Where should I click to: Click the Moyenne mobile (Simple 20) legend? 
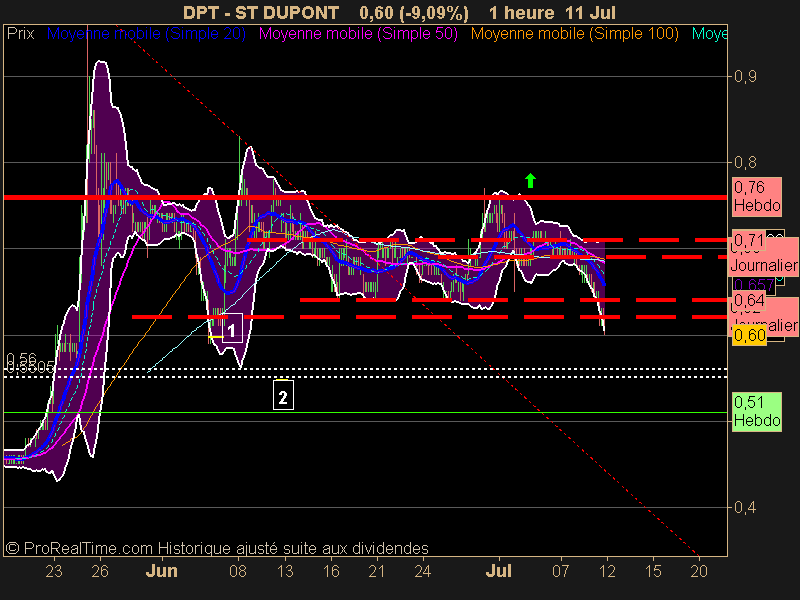146,34
